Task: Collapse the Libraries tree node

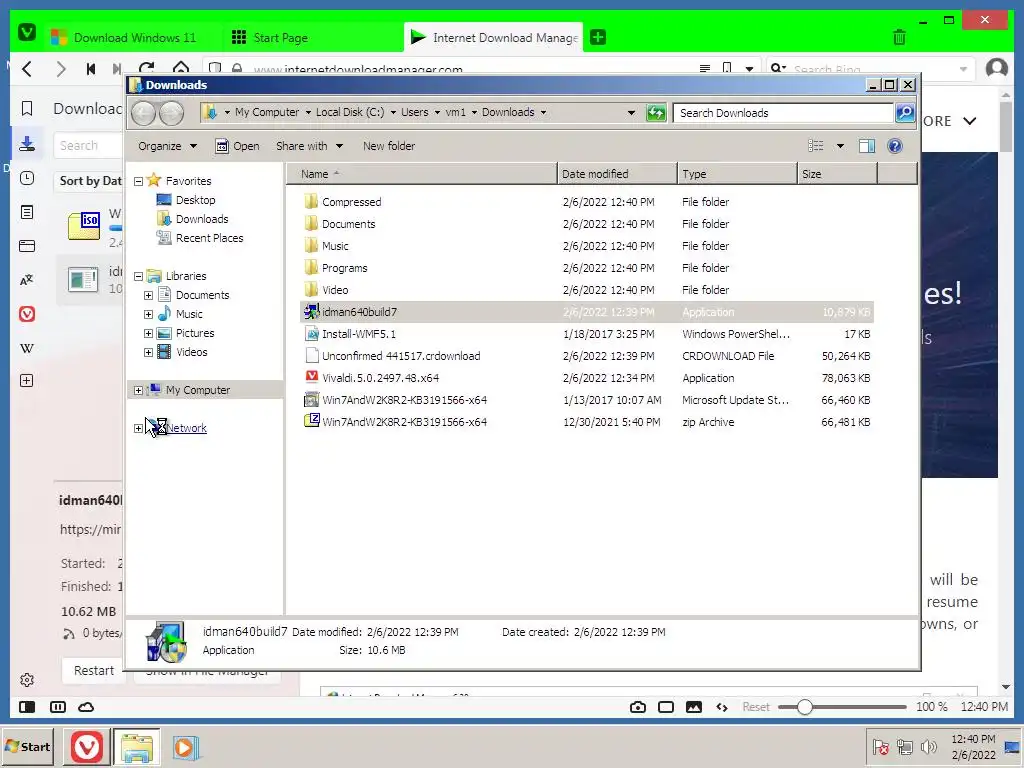Action: pos(138,276)
